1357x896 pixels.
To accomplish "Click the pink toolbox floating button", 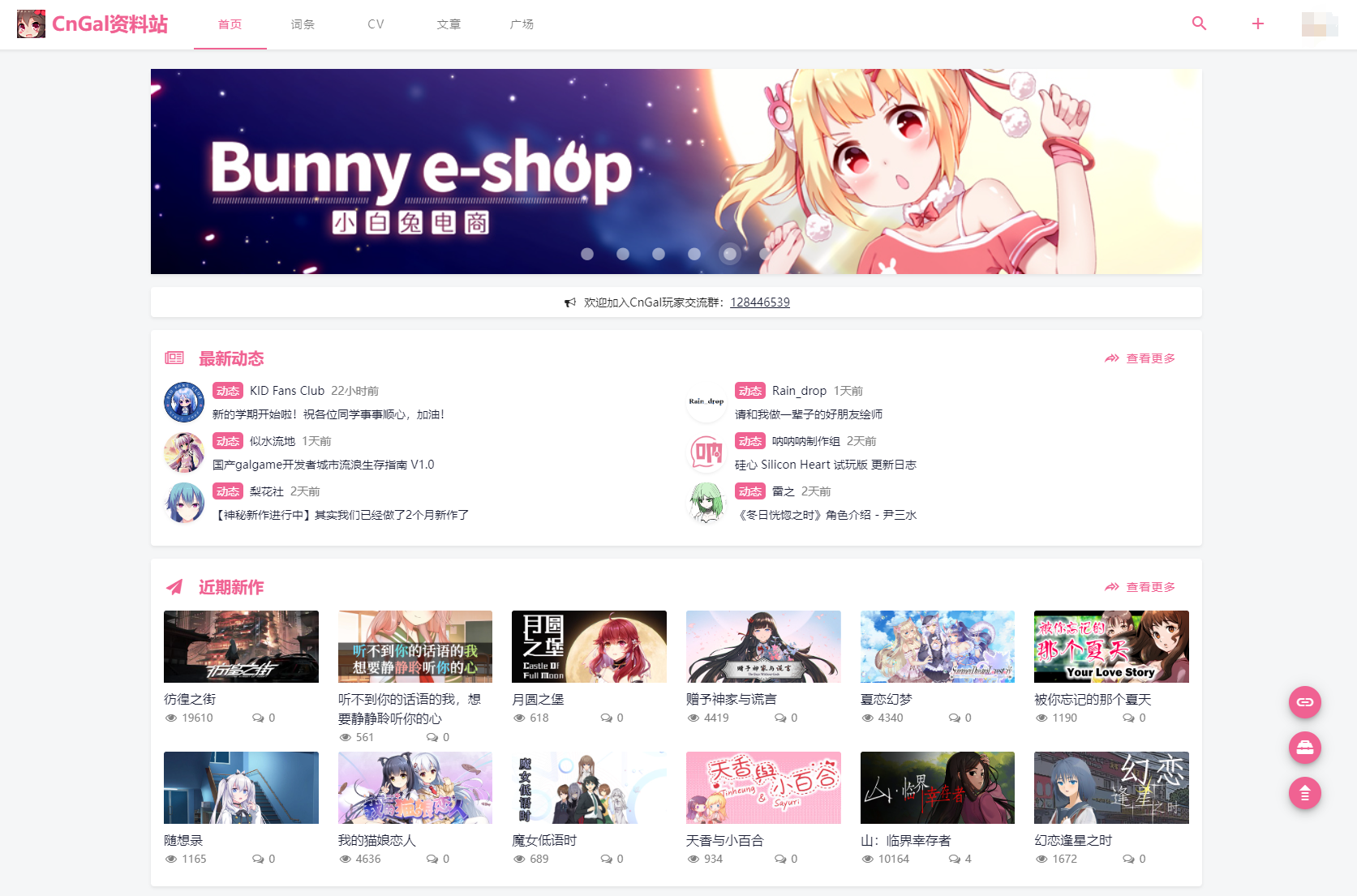I will click(1305, 748).
